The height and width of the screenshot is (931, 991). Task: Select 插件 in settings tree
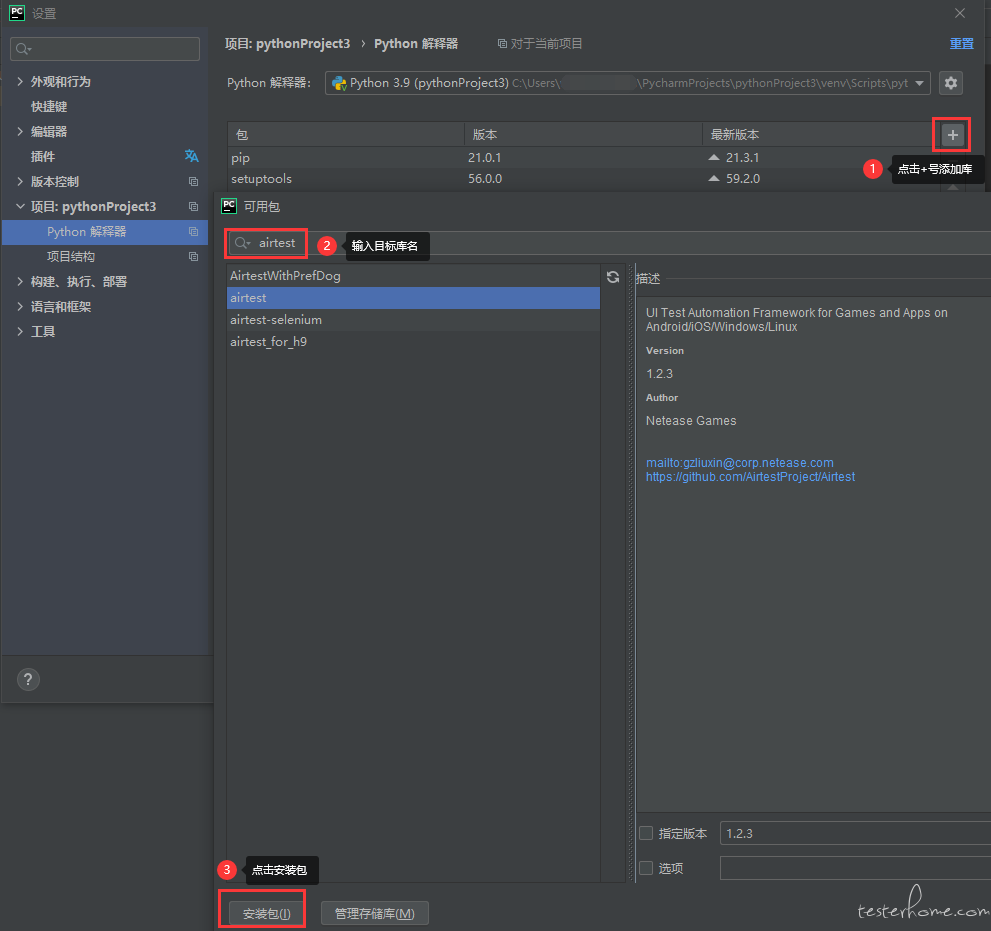(42, 156)
